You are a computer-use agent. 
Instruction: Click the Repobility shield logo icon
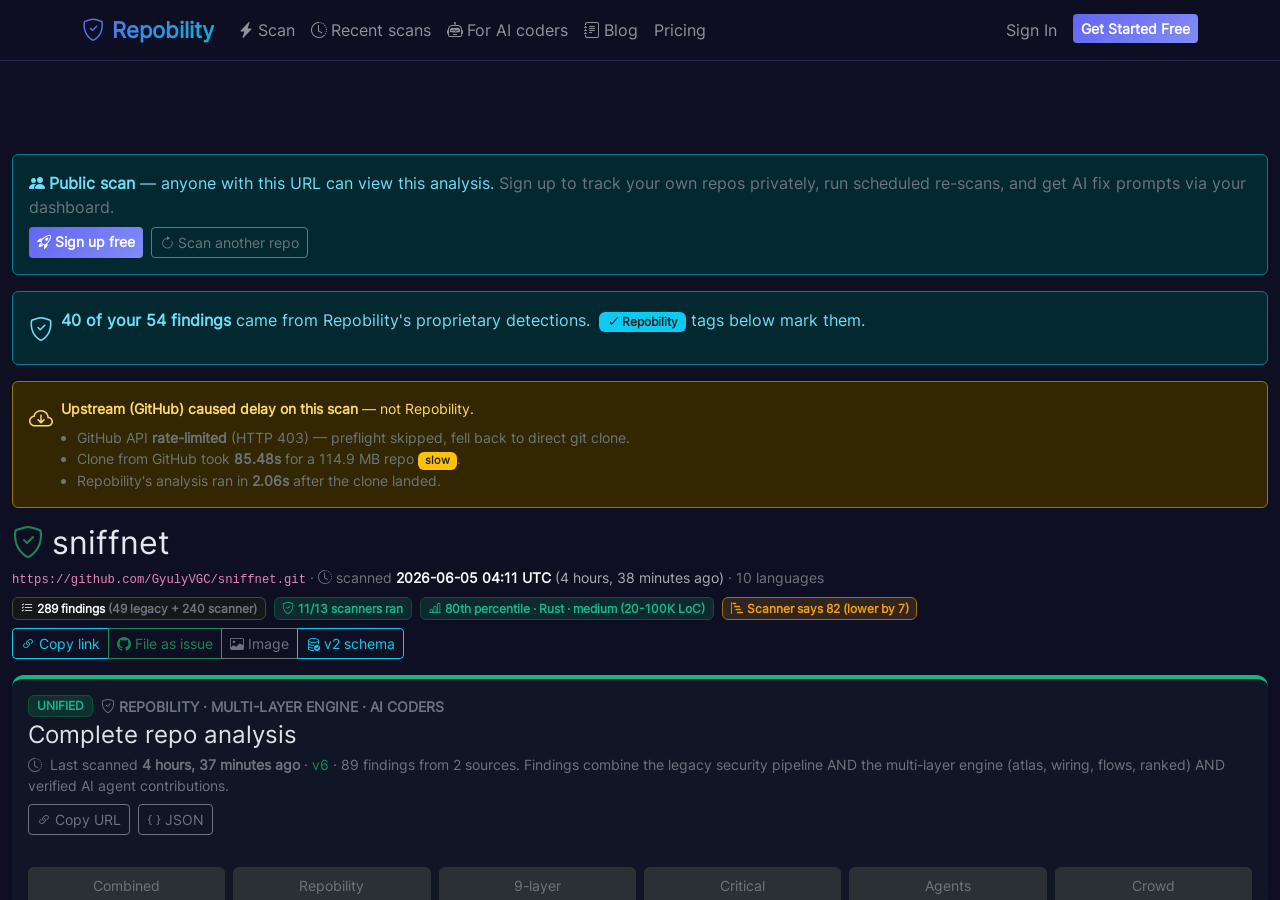93,30
